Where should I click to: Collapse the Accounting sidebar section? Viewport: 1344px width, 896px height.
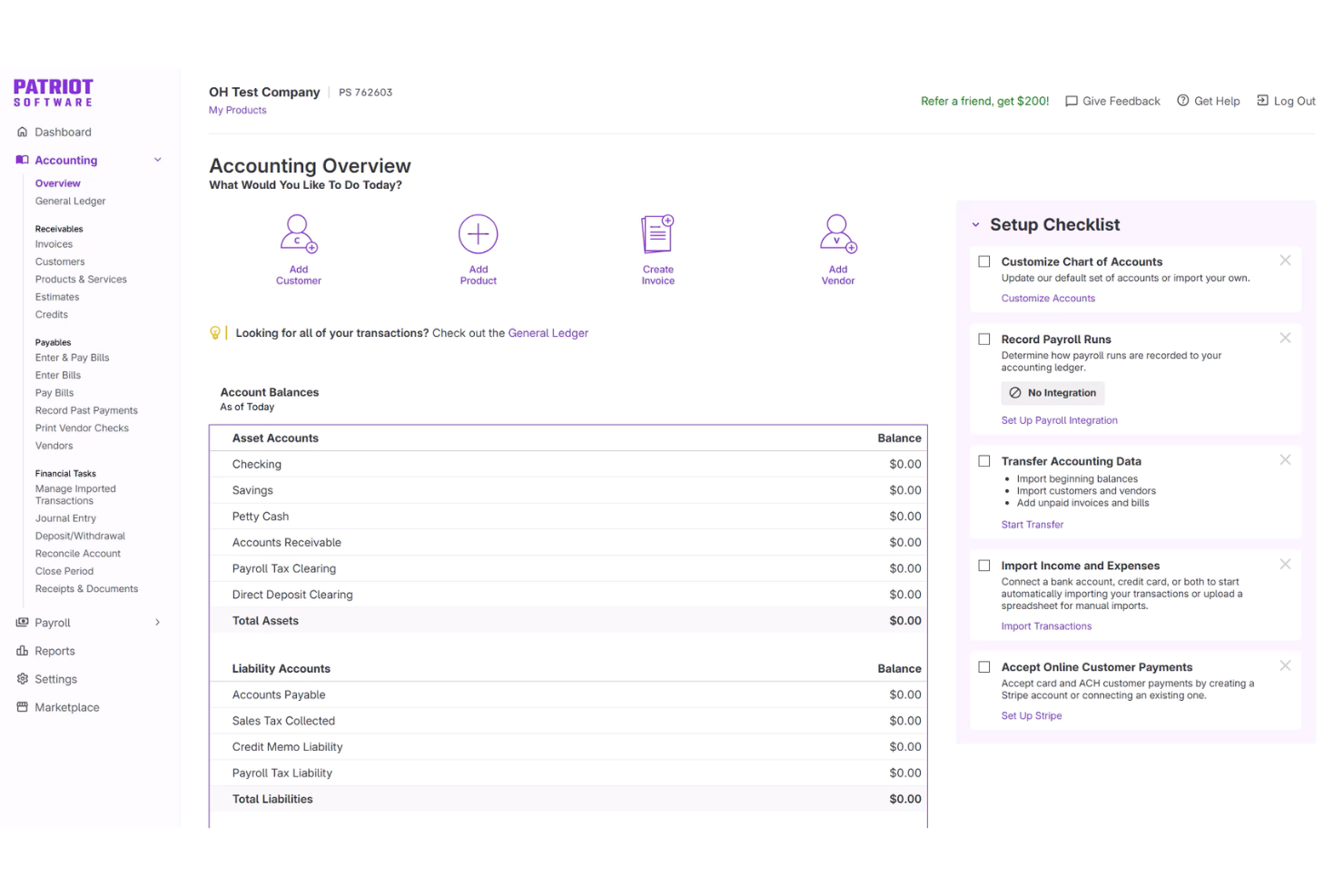pos(158,160)
